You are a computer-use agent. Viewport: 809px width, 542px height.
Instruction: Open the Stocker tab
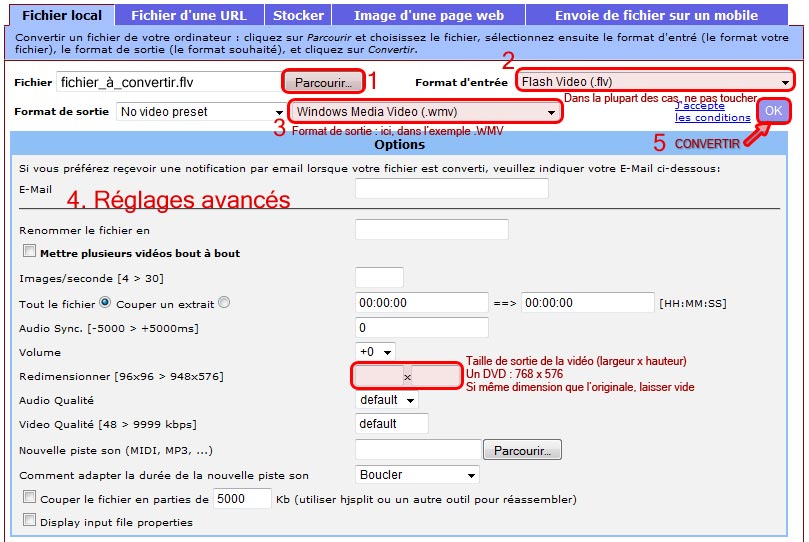coord(298,15)
